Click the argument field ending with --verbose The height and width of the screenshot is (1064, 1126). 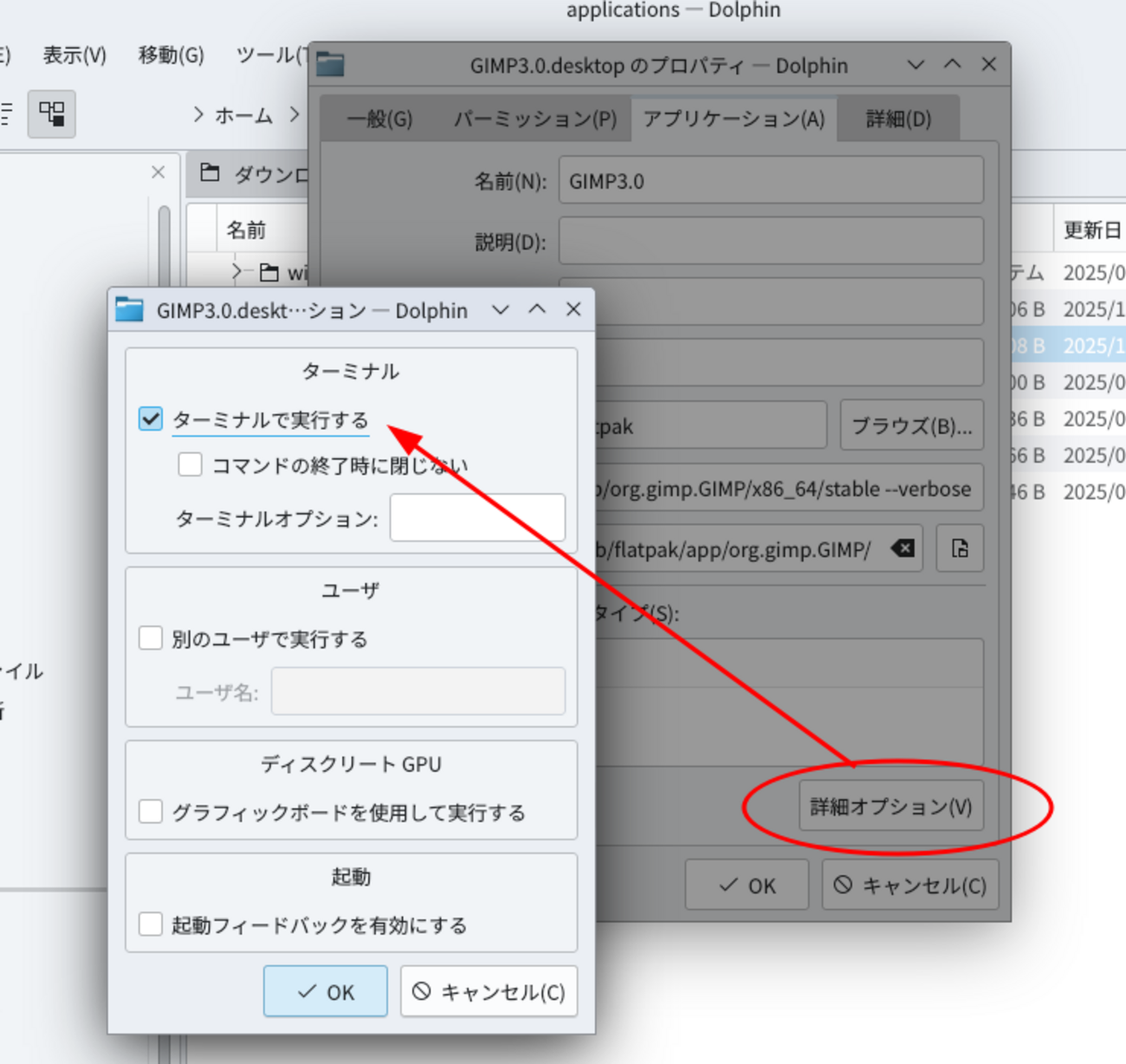tap(789, 488)
